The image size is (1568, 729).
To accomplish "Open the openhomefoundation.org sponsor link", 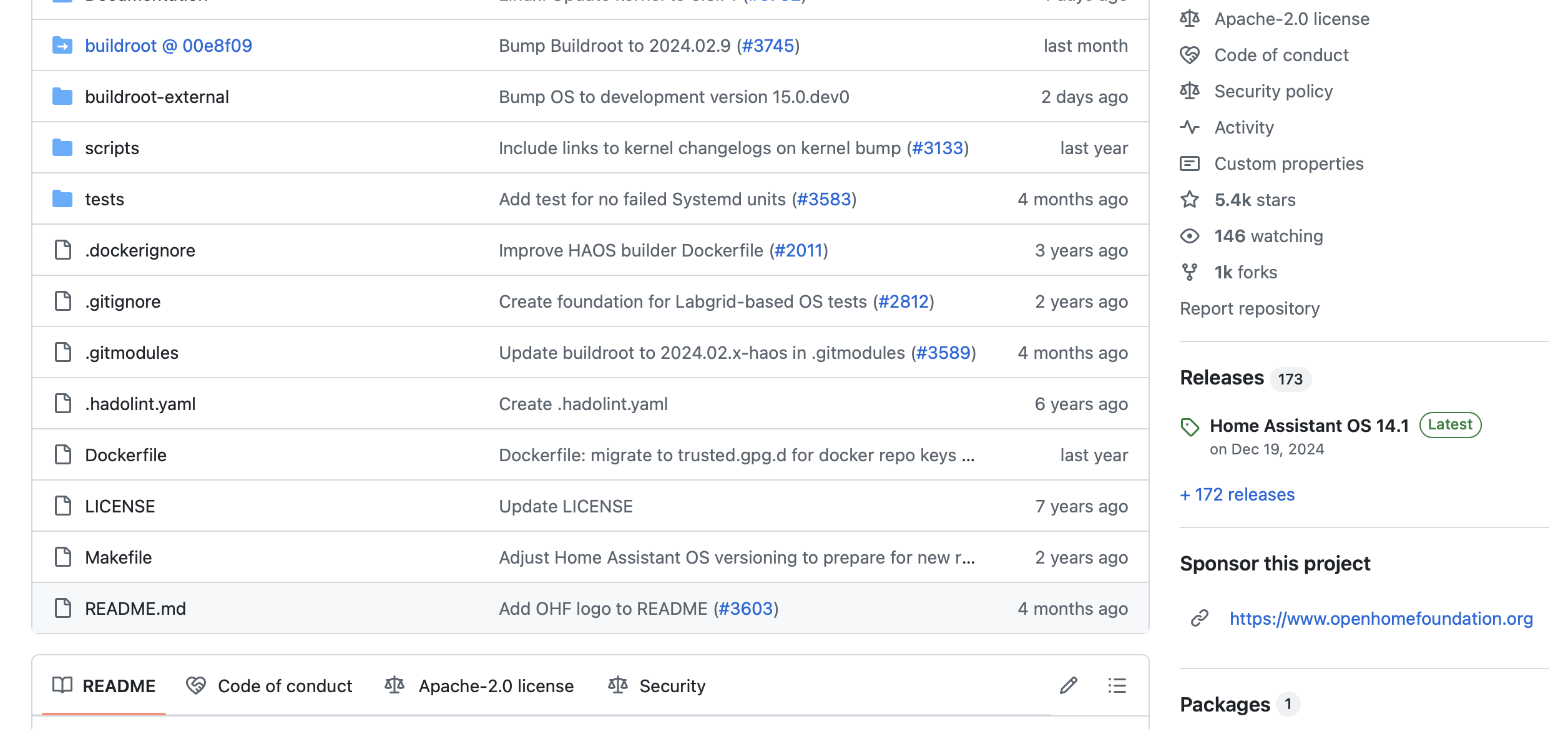I will (1381, 619).
